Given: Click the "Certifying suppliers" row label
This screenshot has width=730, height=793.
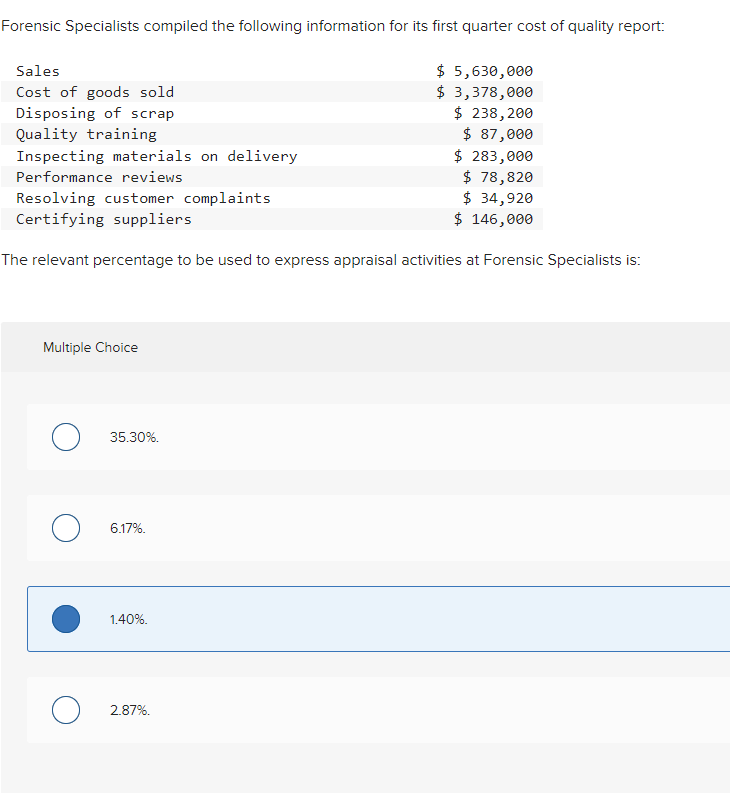Looking at the screenshot, I should pos(104,219).
